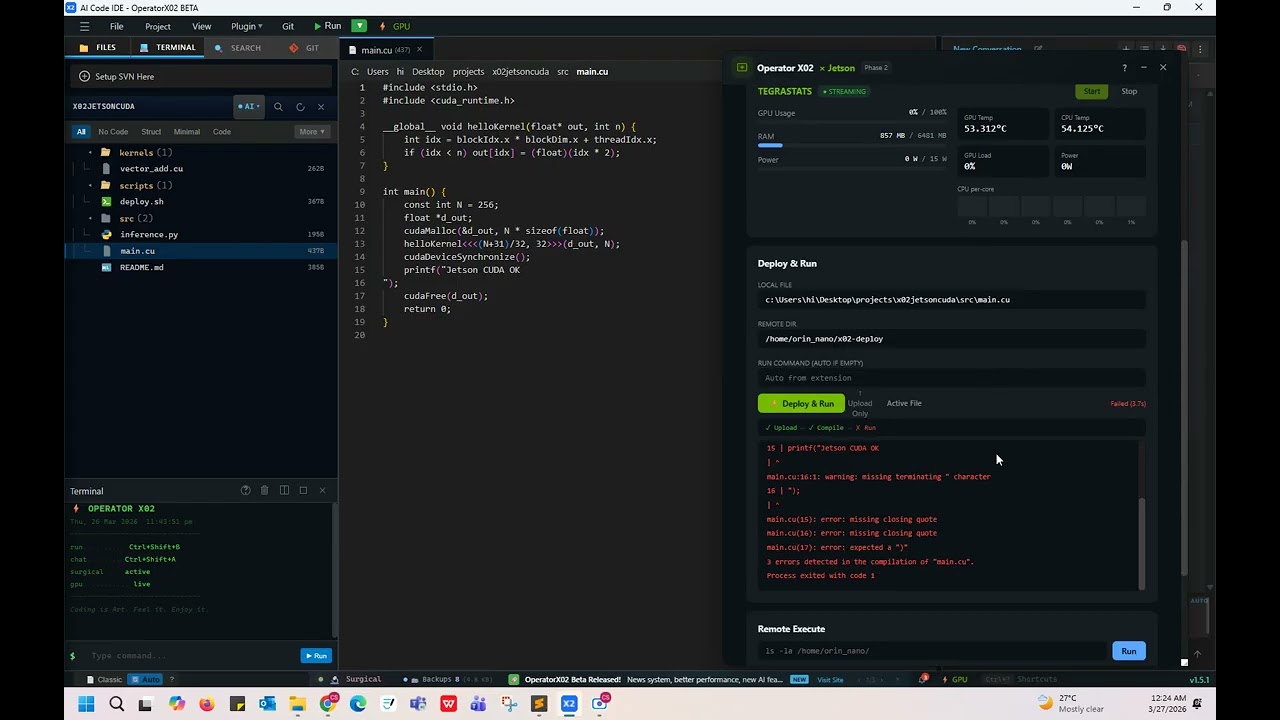Open the AI mode dropdown in explorer header
The width and height of the screenshot is (1280, 720).
249,106
